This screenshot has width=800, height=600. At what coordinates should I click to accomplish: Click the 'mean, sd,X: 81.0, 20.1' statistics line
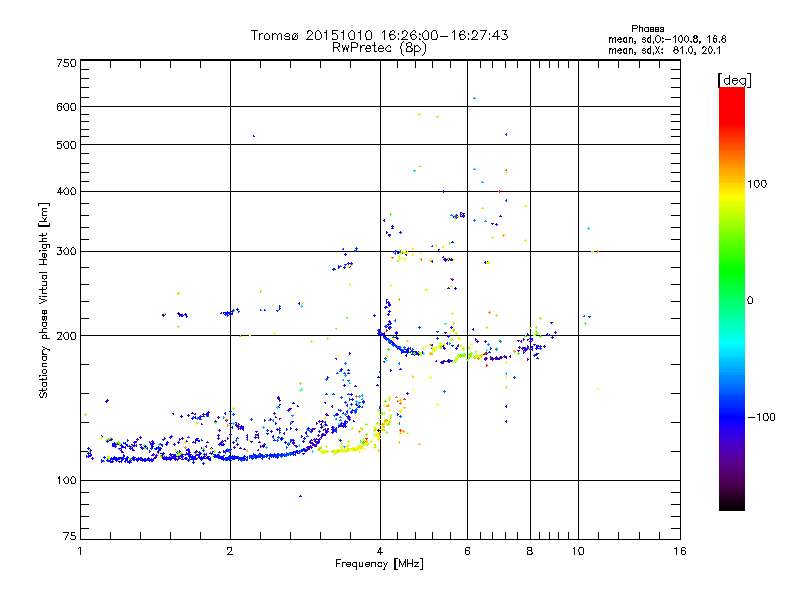(665, 50)
